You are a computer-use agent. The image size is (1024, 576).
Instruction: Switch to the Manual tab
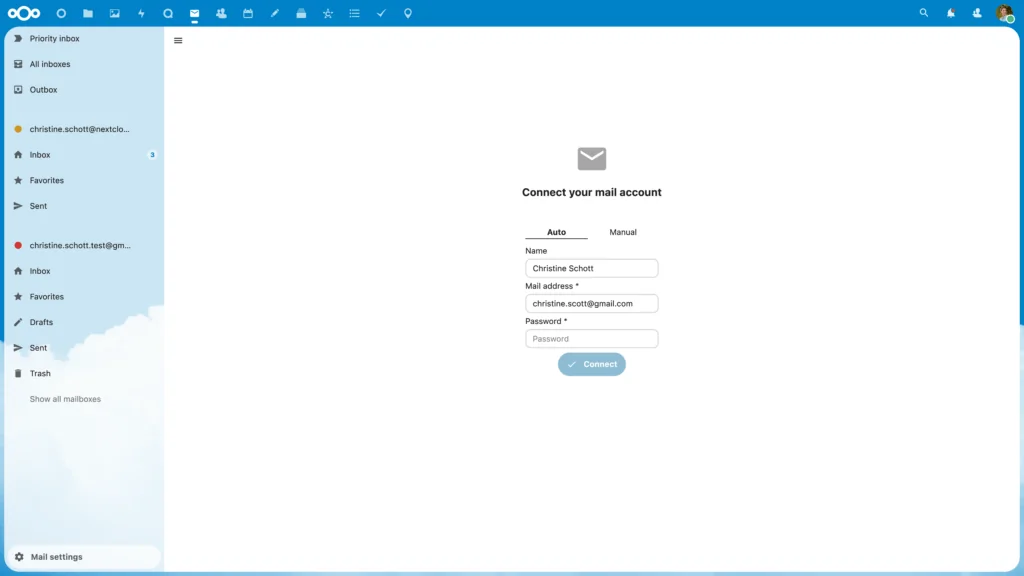pyautogui.click(x=623, y=232)
